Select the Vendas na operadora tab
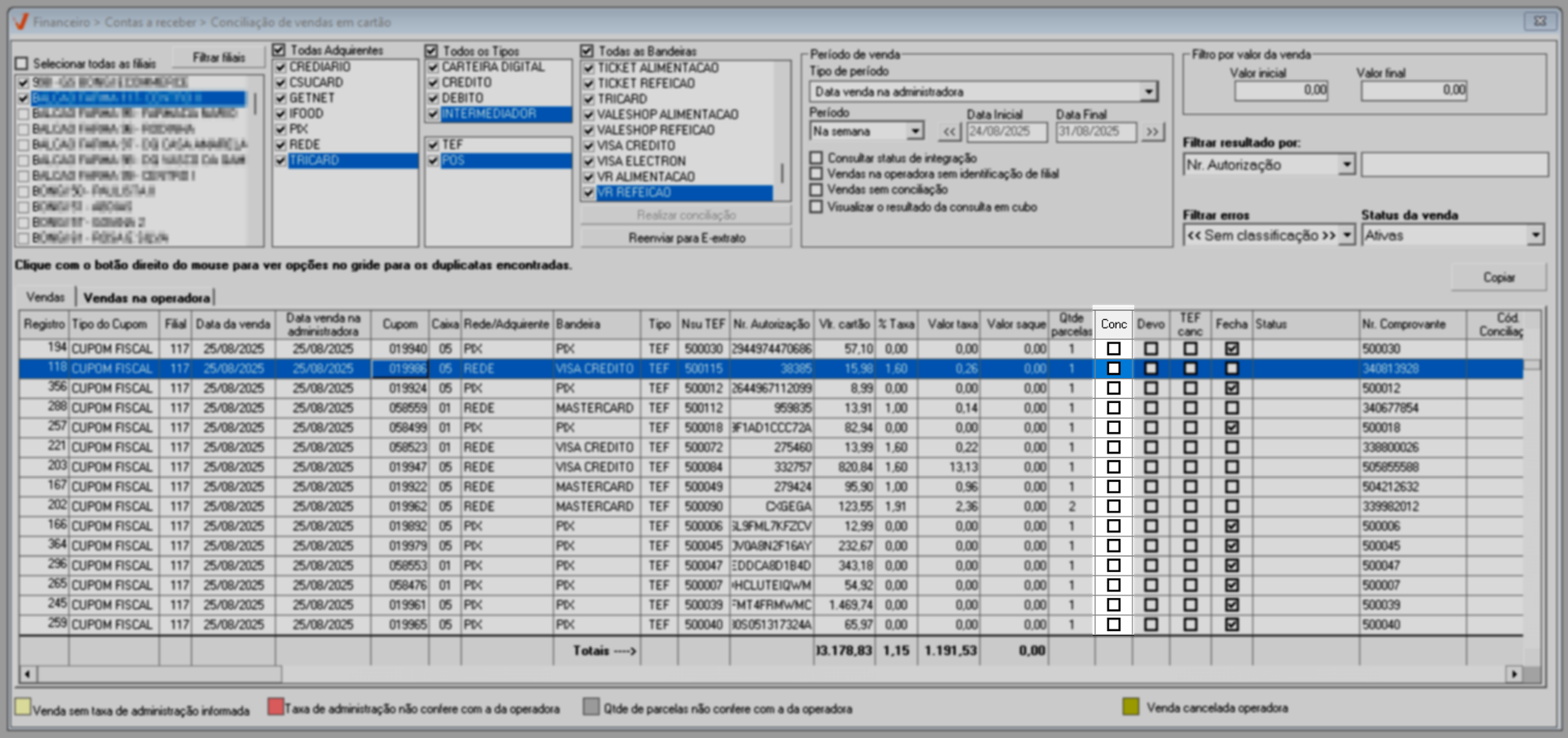The image size is (1568, 738). click(146, 298)
